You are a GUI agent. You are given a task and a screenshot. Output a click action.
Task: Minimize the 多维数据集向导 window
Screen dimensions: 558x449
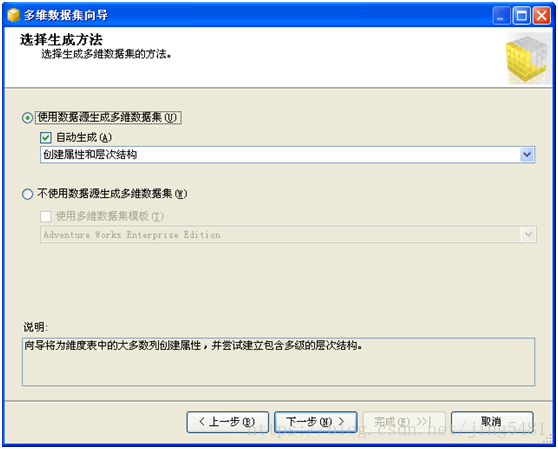[502, 16]
